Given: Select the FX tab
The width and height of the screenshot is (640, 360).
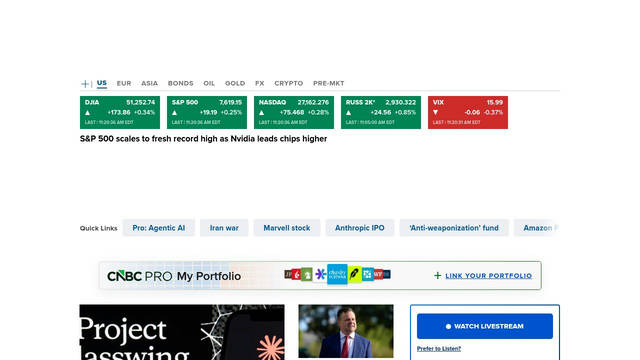Looking at the screenshot, I should coord(260,83).
